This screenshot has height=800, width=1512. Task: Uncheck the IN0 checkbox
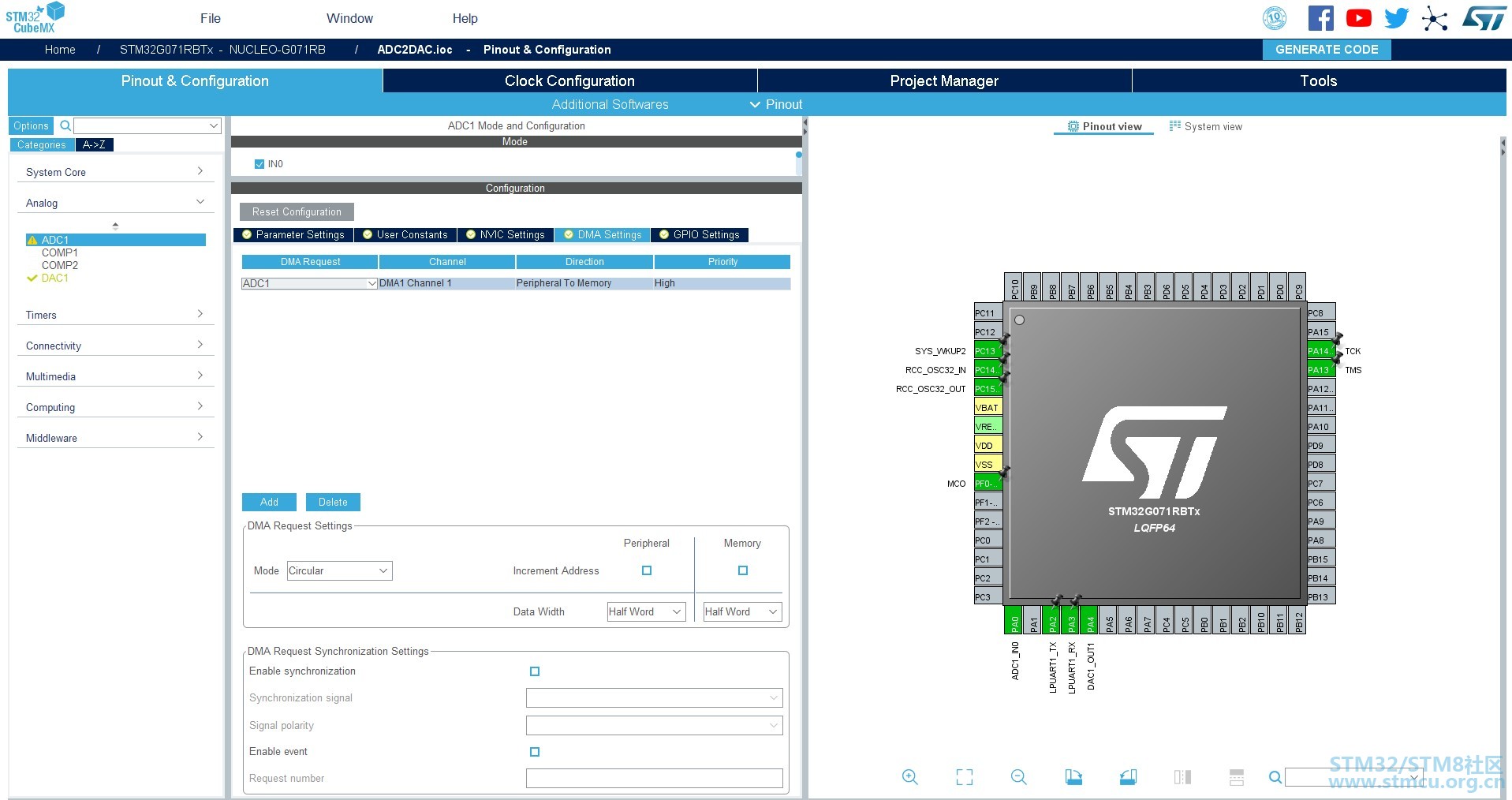[x=259, y=164]
